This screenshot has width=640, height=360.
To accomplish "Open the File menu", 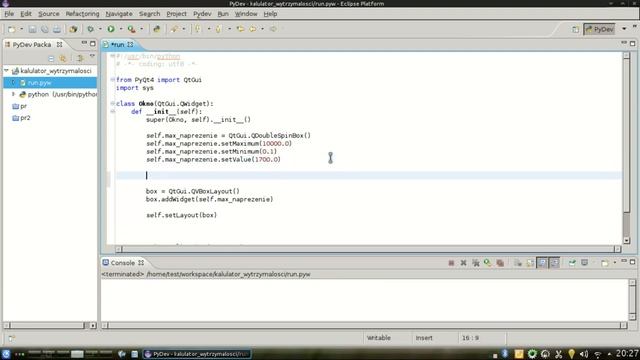I will [9, 14].
